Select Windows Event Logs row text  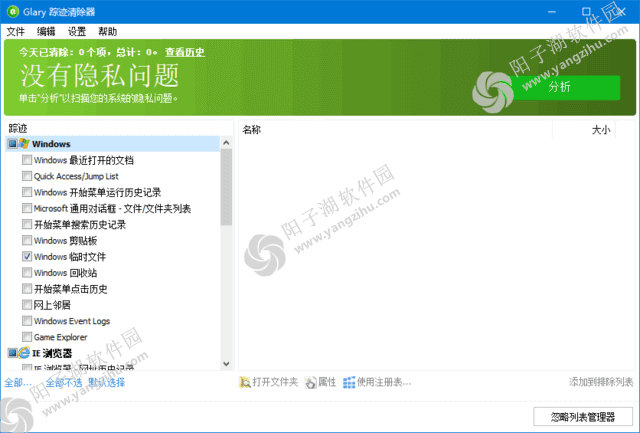pos(72,321)
